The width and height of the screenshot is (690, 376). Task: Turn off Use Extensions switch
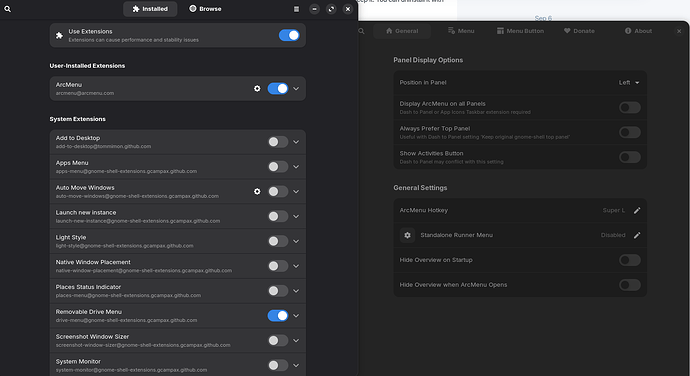point(289,35)
